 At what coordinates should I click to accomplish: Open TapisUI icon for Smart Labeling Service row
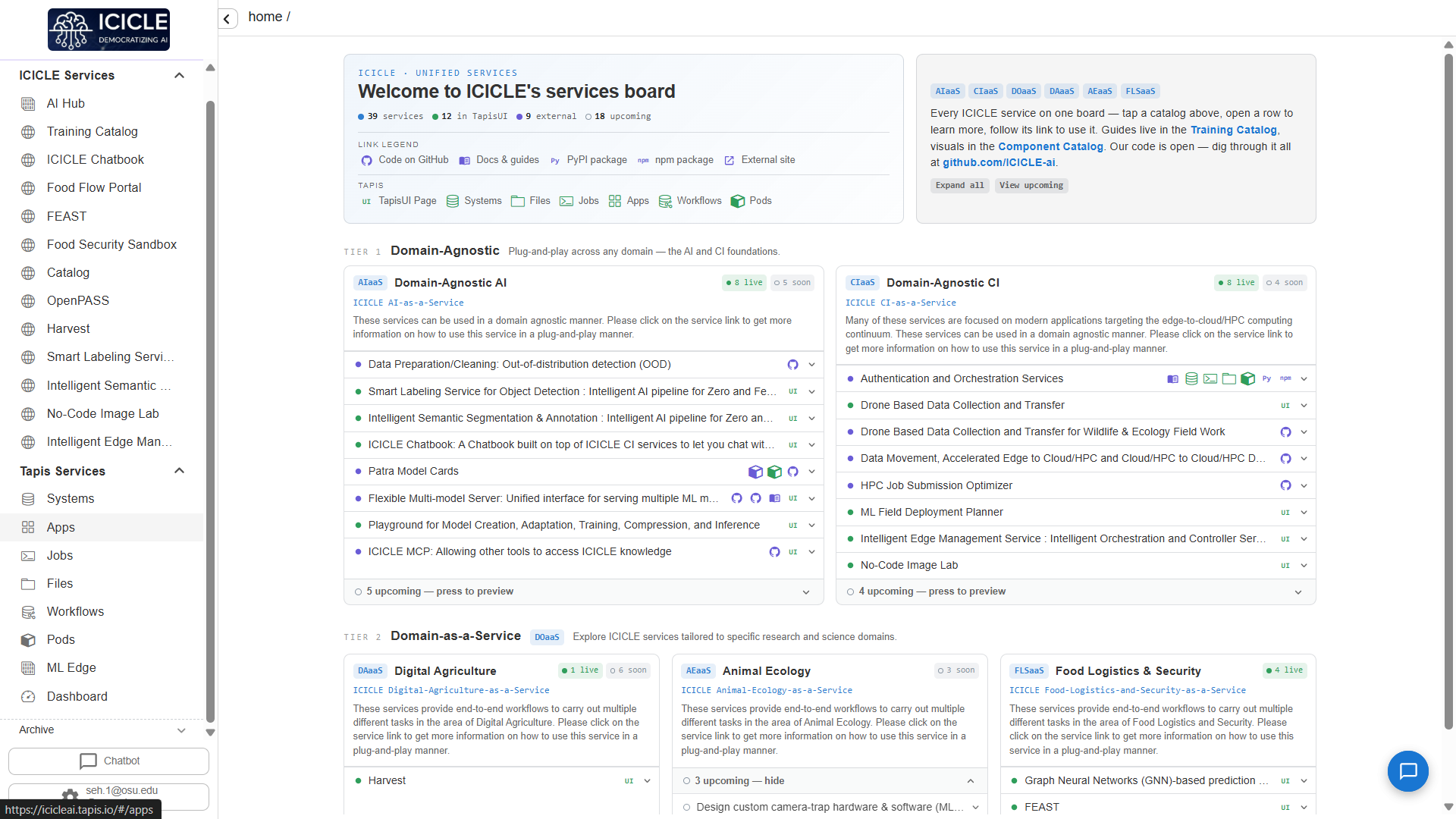792,391
